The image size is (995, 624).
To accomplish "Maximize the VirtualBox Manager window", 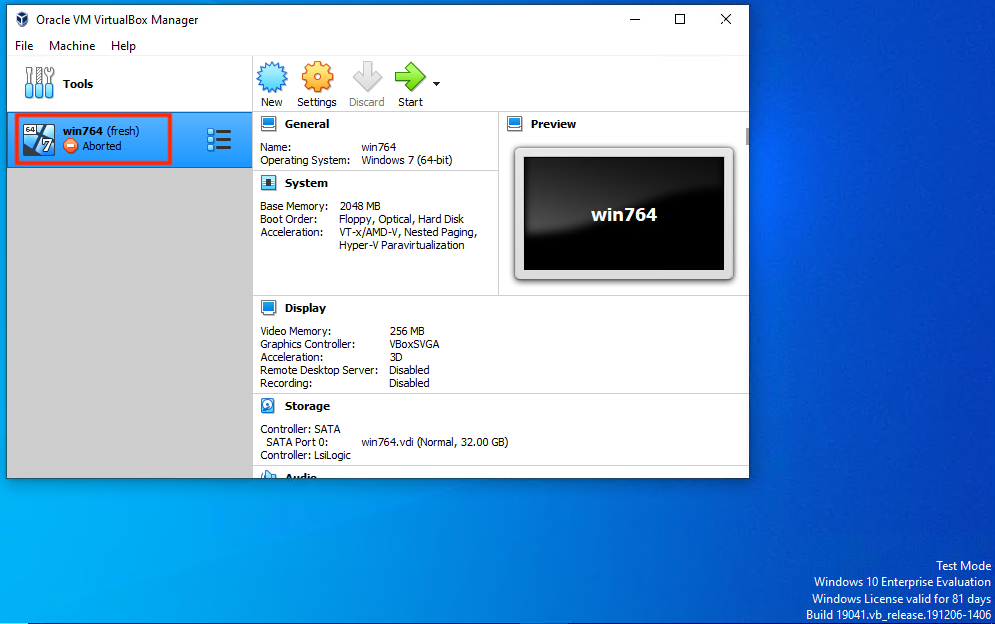I will coord(680,20).
